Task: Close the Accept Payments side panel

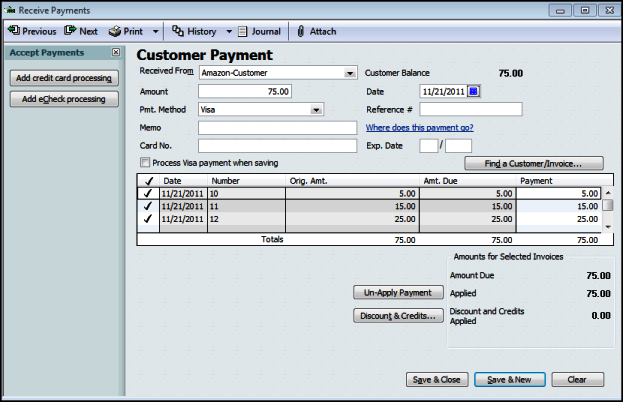Action: coord(115,52)
